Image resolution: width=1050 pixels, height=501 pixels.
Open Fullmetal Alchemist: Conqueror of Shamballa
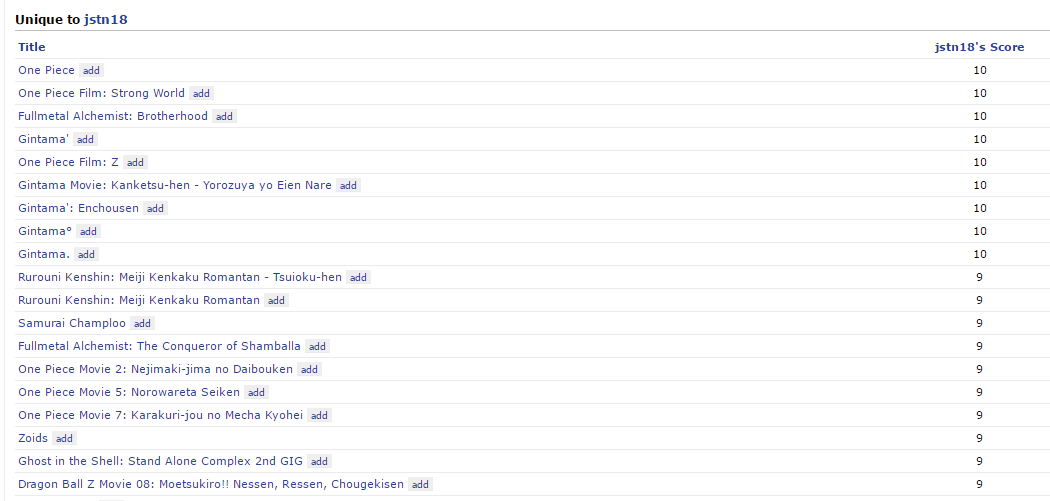[159, 346]
